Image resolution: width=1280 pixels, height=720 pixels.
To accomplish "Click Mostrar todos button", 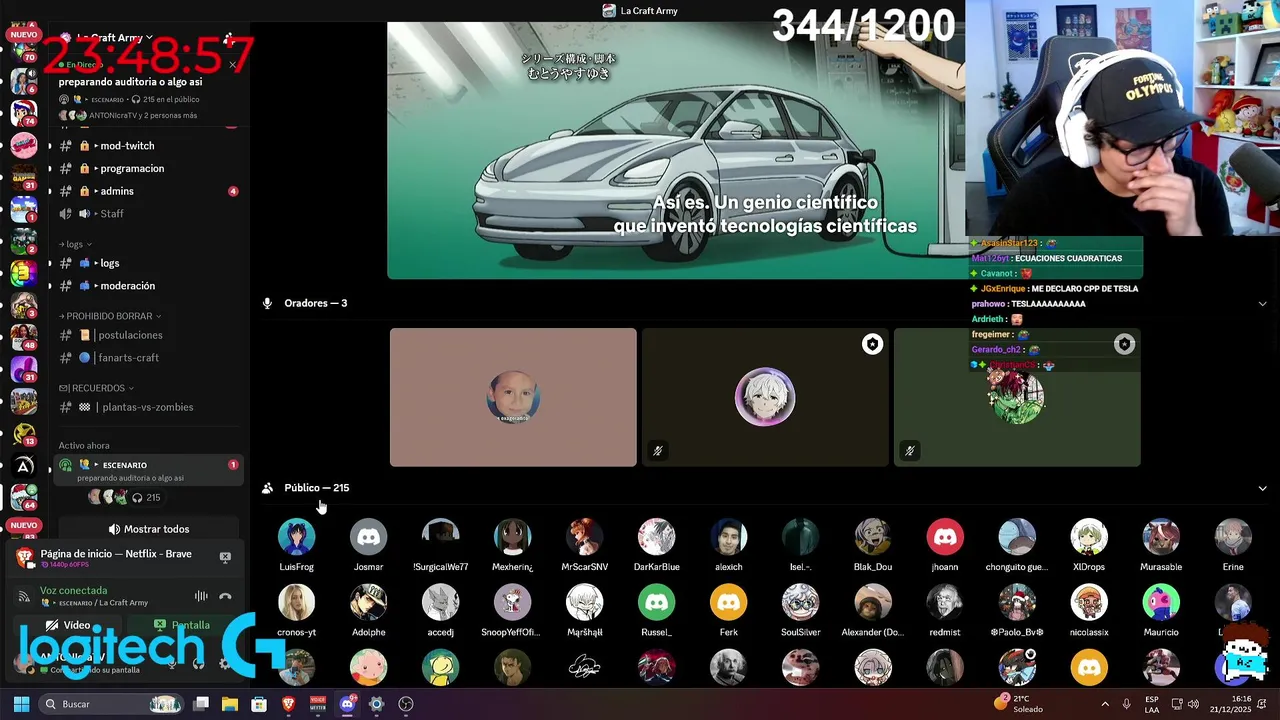I will 148,529.
